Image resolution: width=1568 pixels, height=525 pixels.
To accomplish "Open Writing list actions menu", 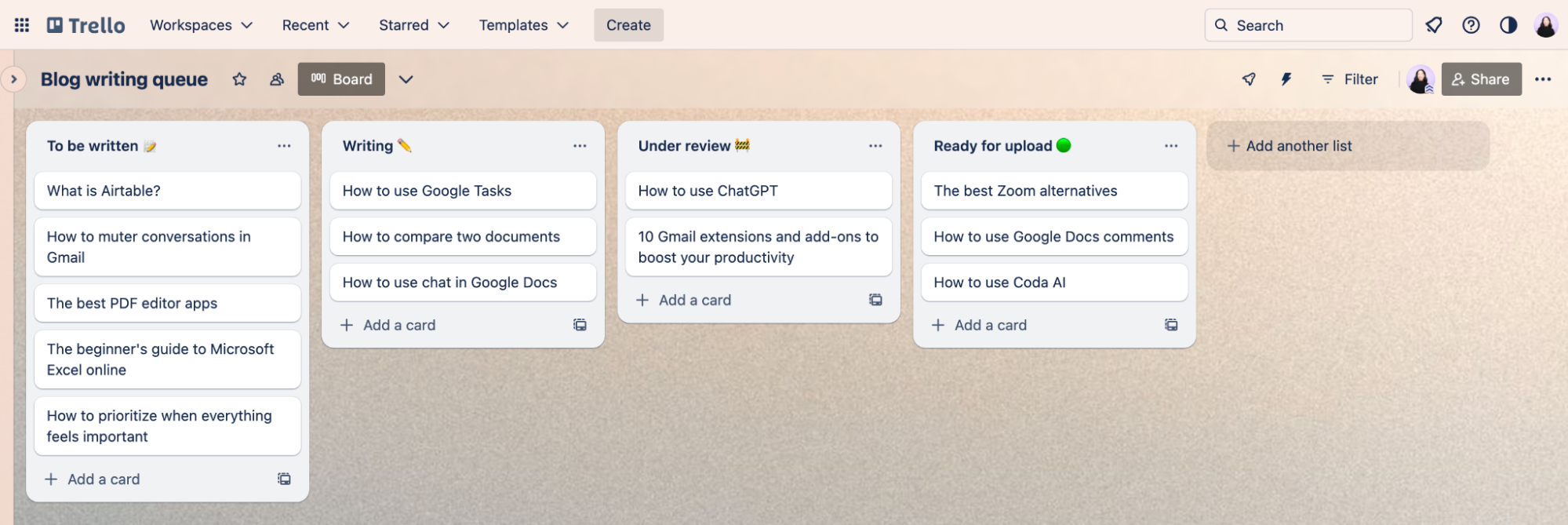I will click(x=580, y=146).
